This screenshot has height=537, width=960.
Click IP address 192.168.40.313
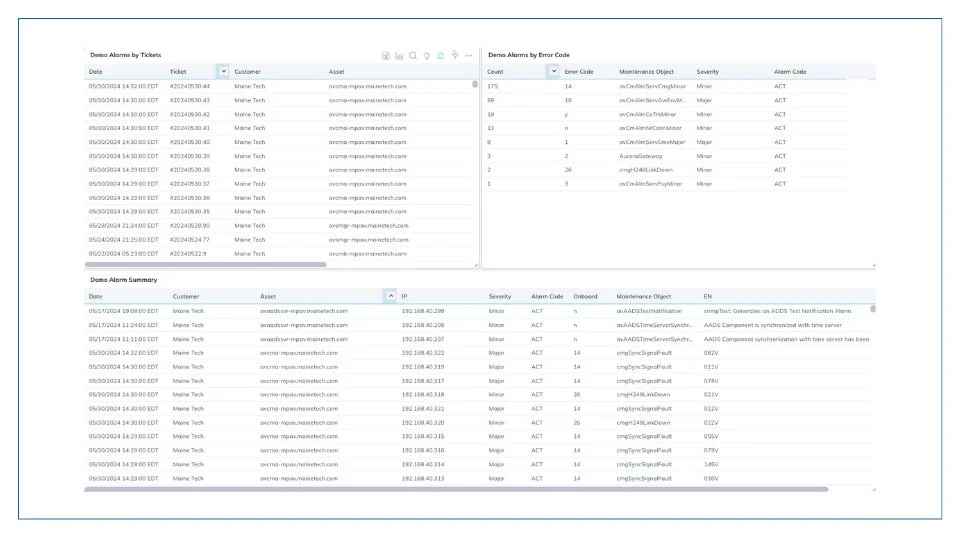(422, 479)
